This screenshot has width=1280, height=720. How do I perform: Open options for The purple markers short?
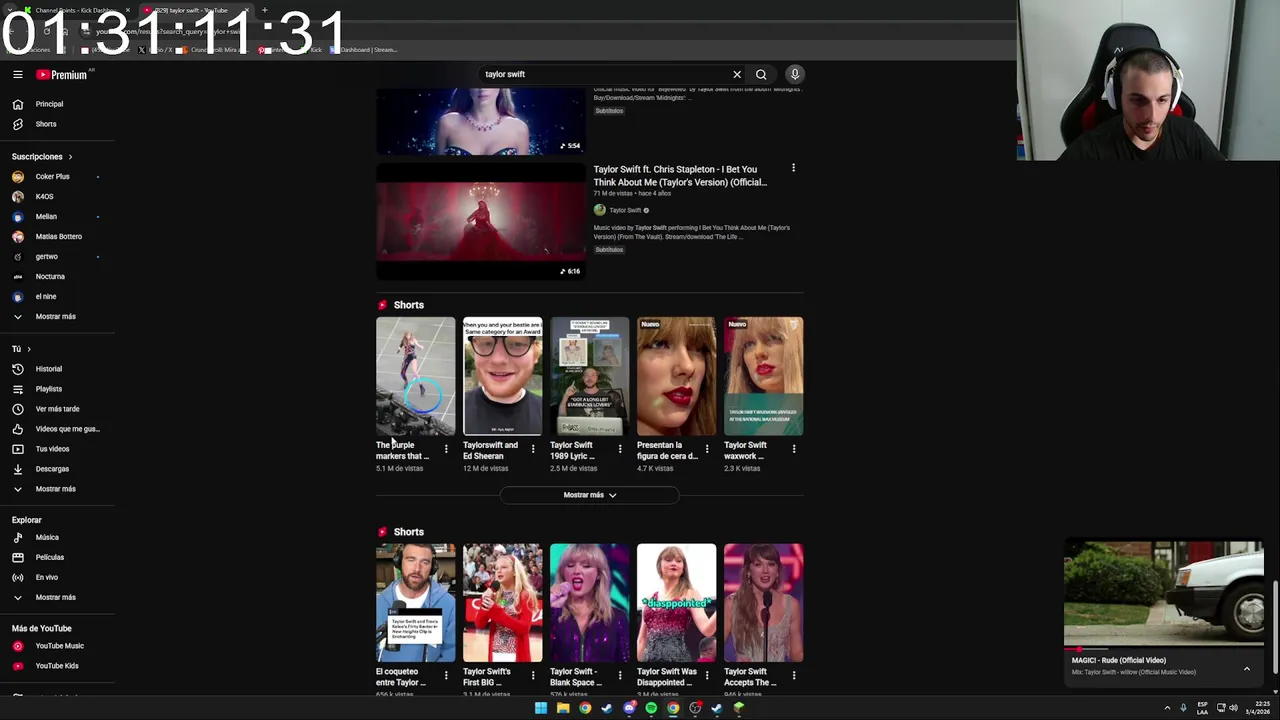click(446, 449)
